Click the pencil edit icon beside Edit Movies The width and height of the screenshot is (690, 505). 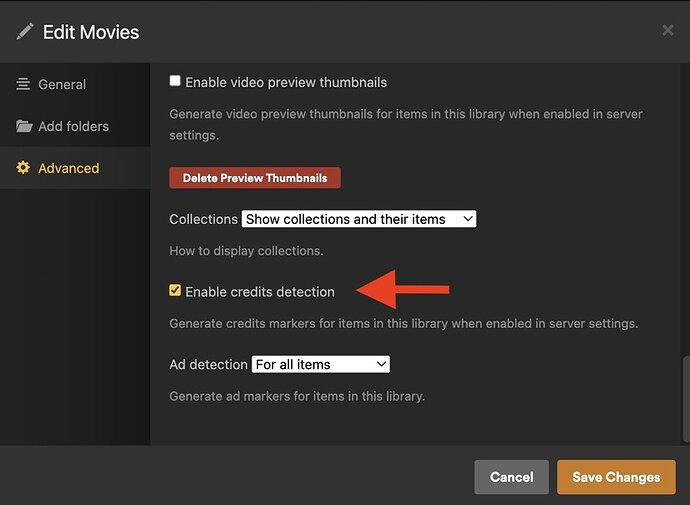click(x=25, y=32)
